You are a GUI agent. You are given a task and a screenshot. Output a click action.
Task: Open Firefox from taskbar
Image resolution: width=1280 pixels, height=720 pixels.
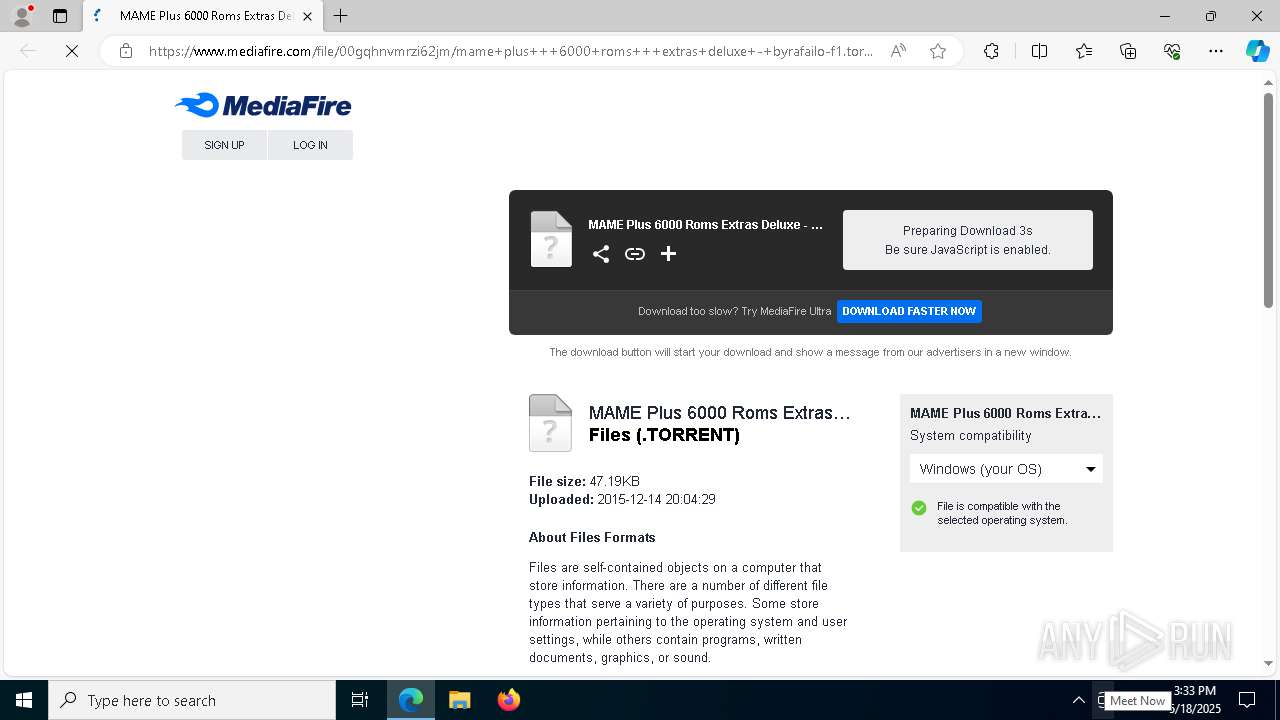pos(508,700)
